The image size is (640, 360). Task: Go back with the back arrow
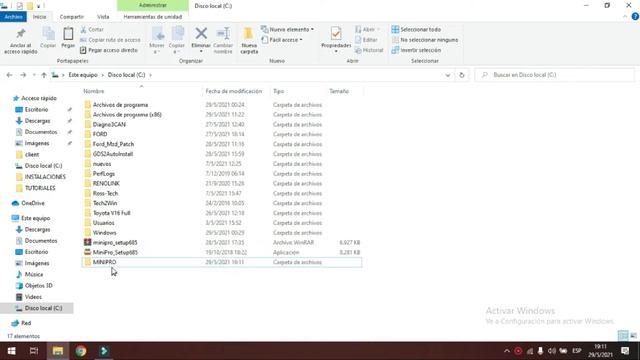click(x=9, y=75)
